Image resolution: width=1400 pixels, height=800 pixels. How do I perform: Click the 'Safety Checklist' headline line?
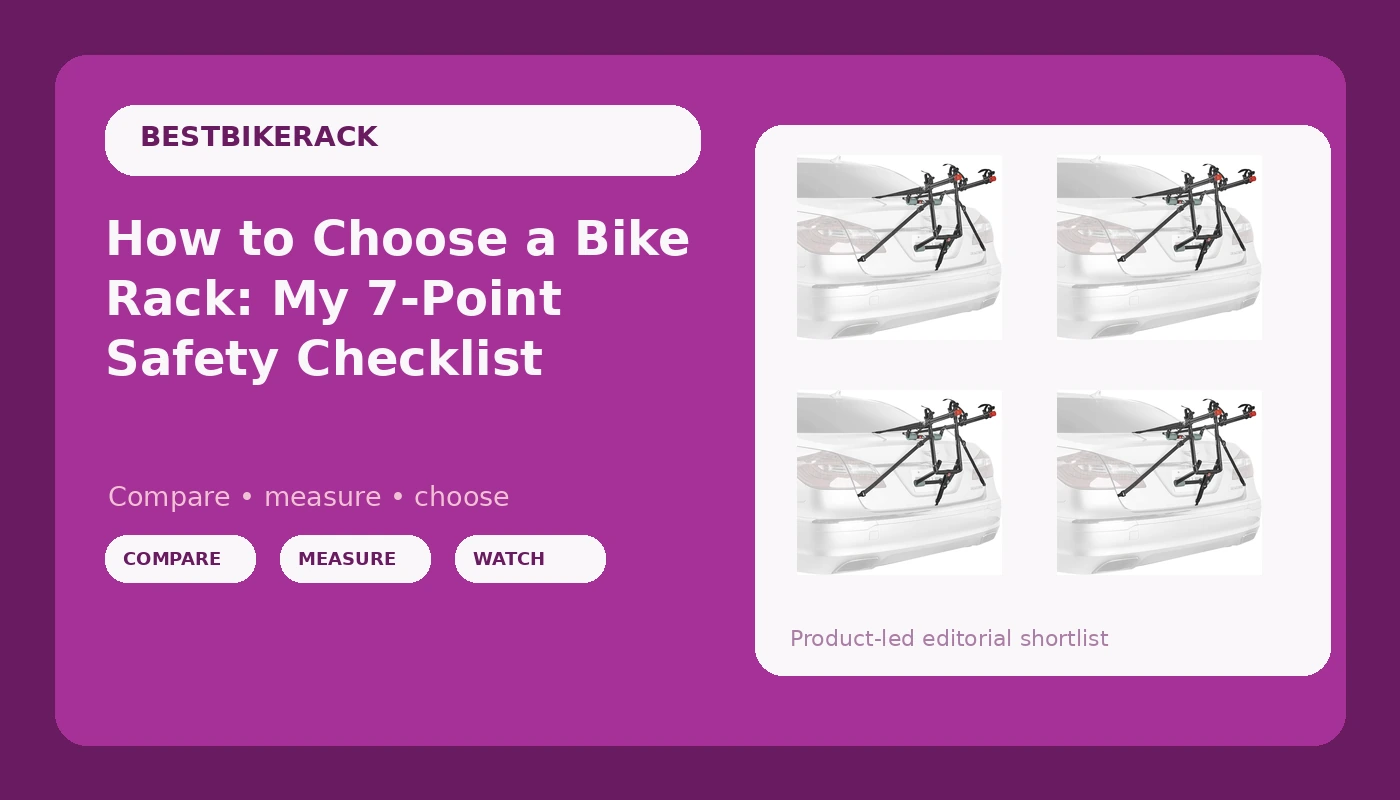tap(324, 359)
